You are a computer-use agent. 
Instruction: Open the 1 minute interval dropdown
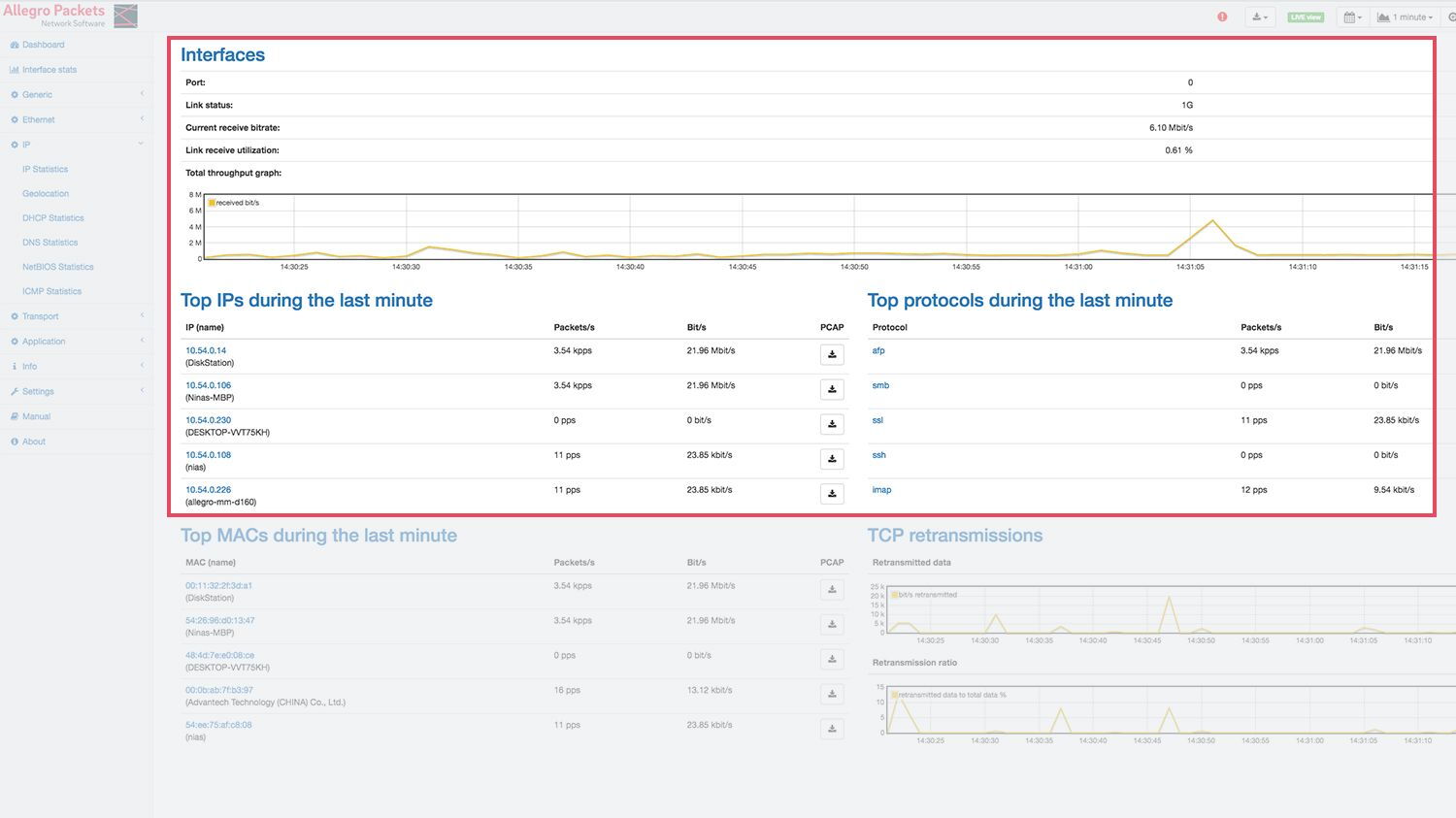(1405, 17)
